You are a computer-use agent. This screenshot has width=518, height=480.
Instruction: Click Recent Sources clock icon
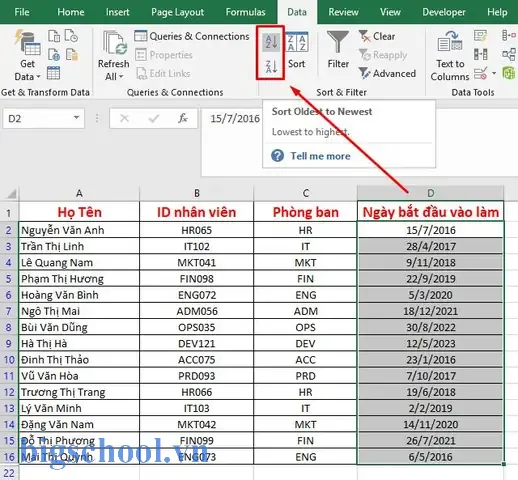pyautogui.click(x=71, y=36)
